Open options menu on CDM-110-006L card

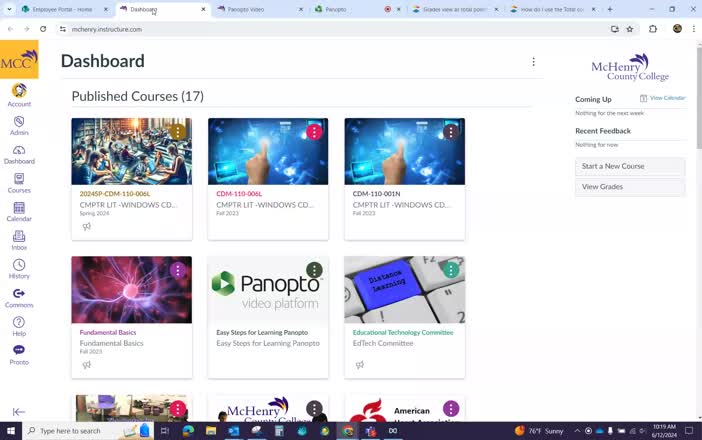(x=314, y=132)
